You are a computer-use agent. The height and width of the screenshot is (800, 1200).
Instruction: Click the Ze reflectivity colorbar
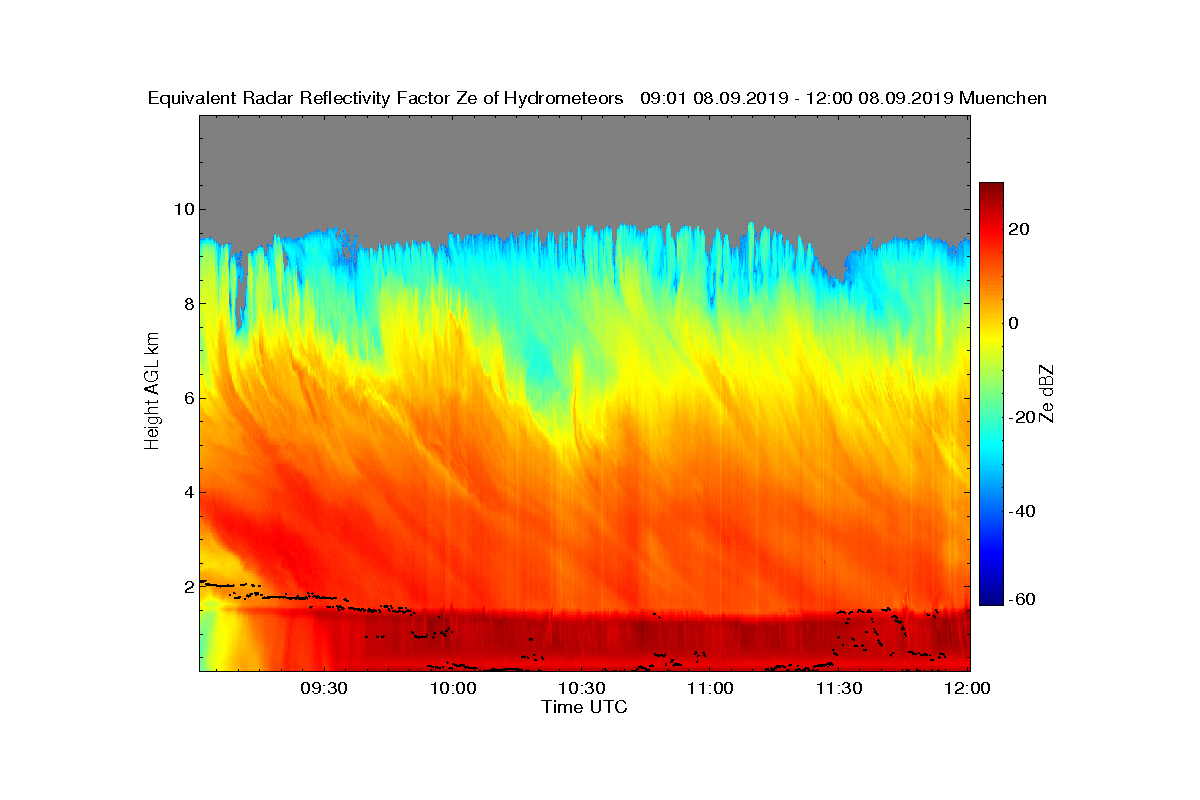[x=991, y=394]
